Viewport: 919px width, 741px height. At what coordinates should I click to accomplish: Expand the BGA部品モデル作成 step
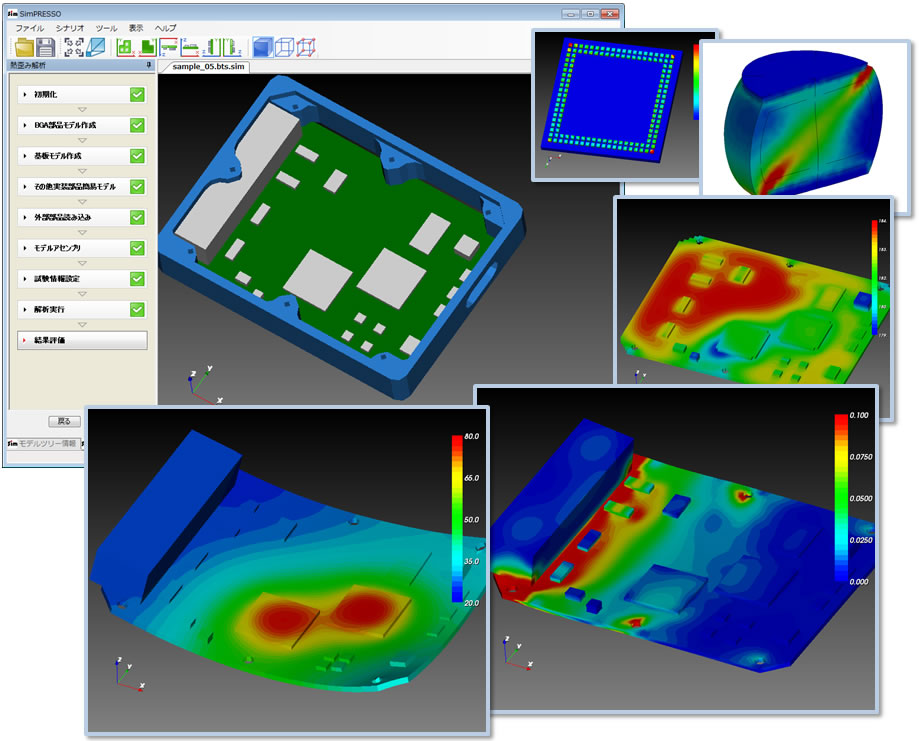tap(25, 126)
